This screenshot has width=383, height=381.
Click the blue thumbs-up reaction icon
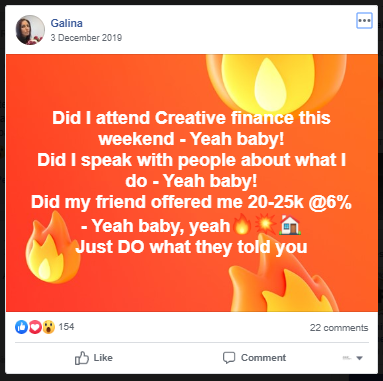22,327
